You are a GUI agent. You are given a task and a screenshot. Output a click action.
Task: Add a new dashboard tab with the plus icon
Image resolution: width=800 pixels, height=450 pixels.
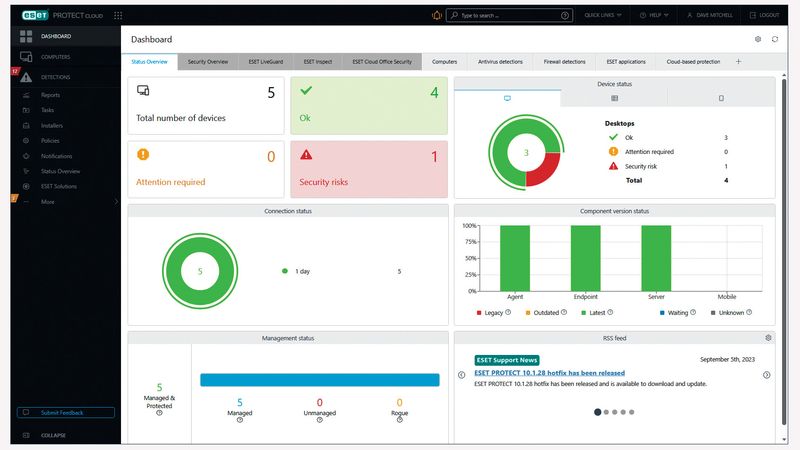(x=738, y=62)
